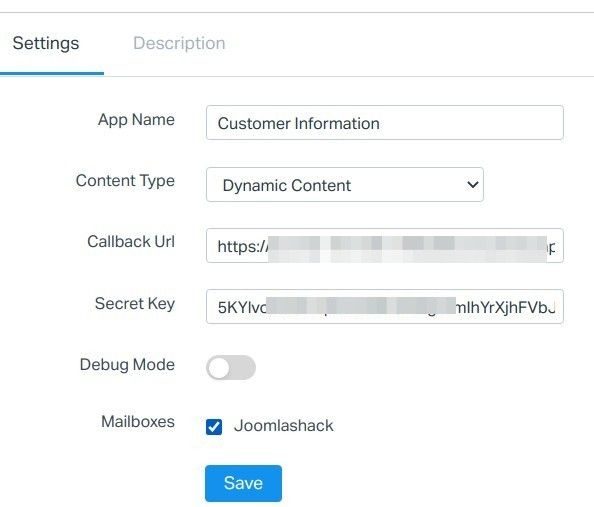Click the Mailboxes label text
This screenshot has height=507, width=594.
click(138, 421)
